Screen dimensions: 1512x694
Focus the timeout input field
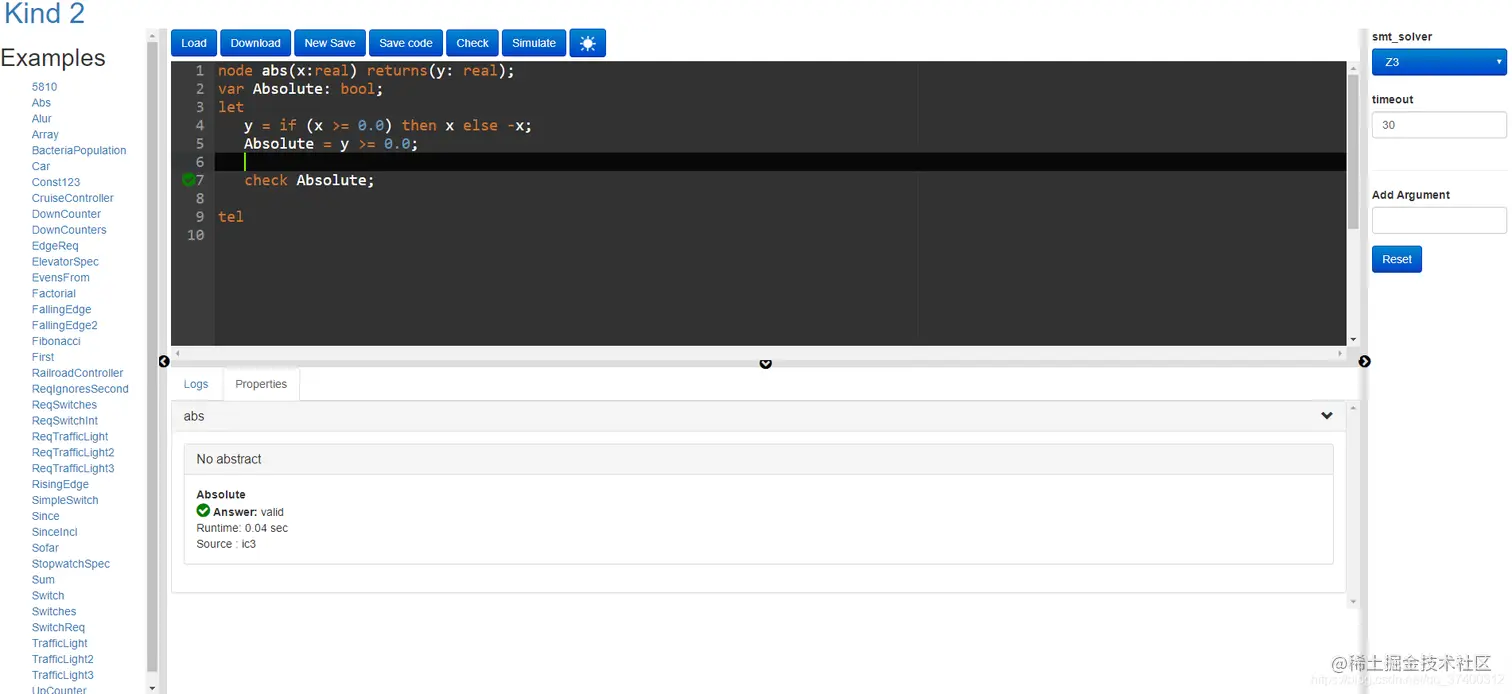(x=1439, y=125)
